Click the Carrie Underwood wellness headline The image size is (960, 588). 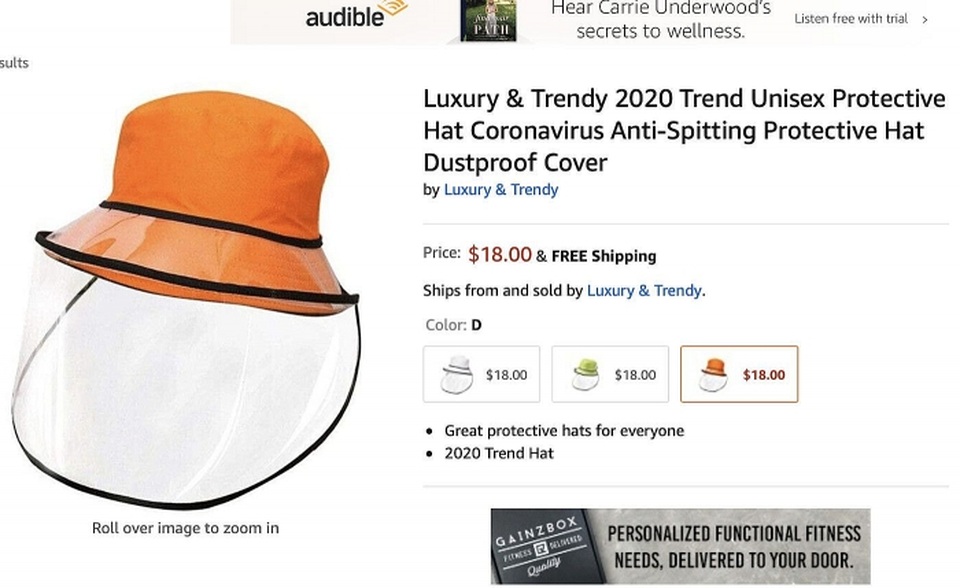coord(661,20)
